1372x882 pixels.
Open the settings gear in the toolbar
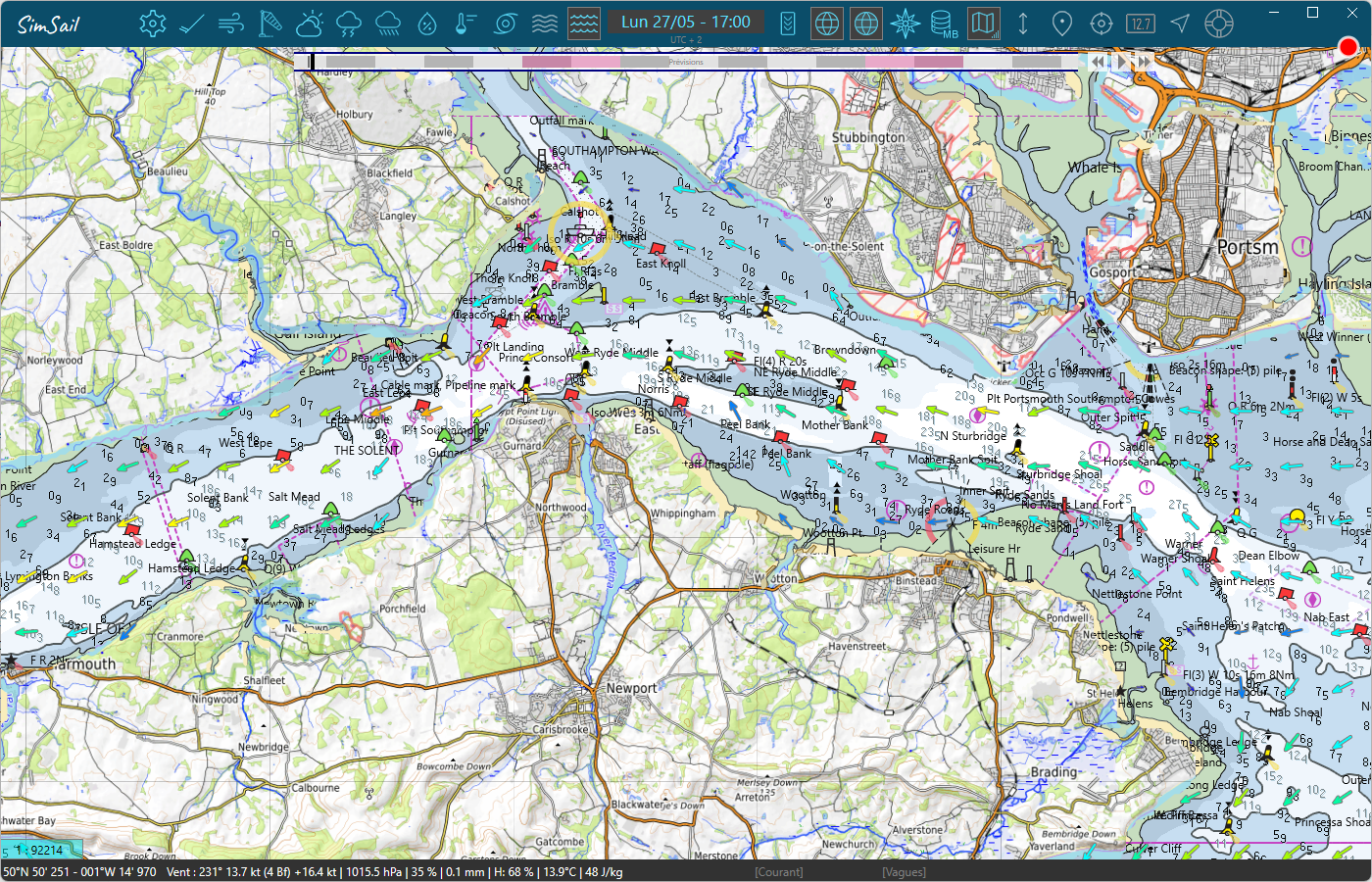152,24
